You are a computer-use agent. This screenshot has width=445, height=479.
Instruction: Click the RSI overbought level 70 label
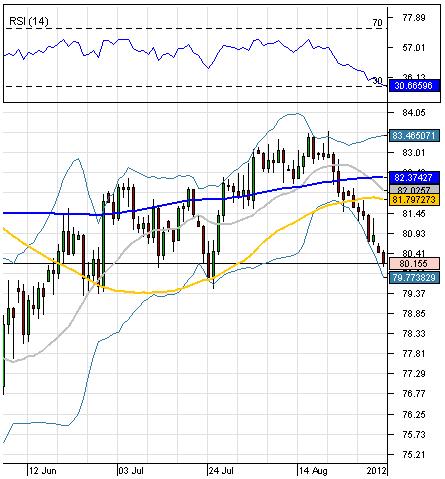(377, 23)
